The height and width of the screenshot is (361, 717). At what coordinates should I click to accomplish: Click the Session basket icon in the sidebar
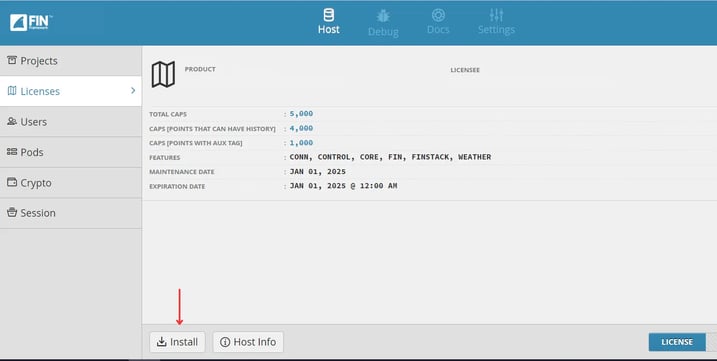tap(12, 212)
